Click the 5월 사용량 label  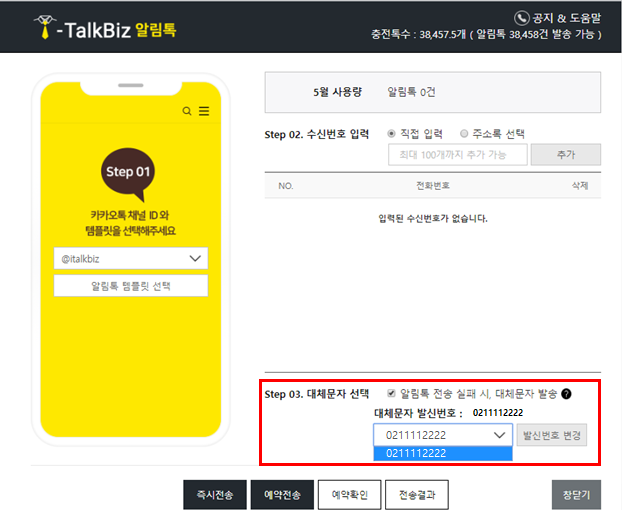338,92
